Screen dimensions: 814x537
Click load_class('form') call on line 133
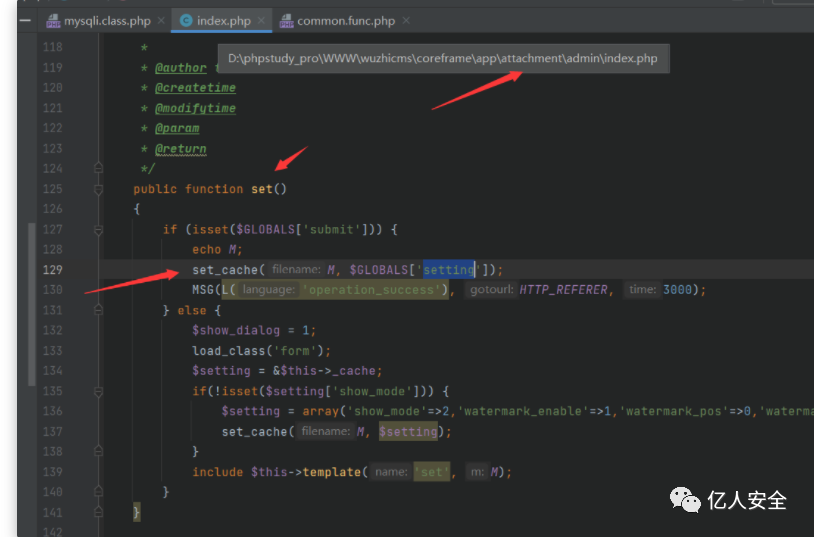[261, 351]
